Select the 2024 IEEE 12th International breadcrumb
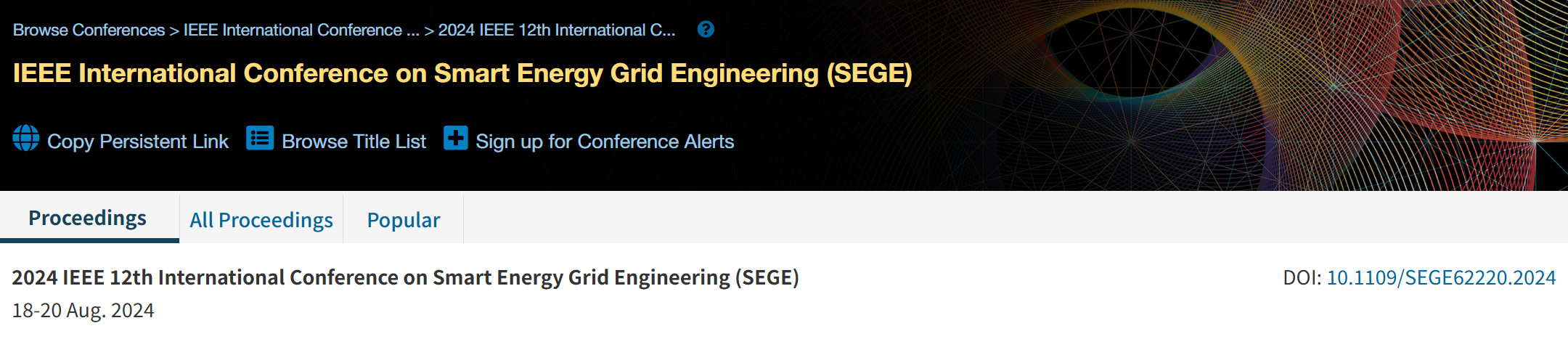This screenshot has height=339, width=1568. [556, 30]
